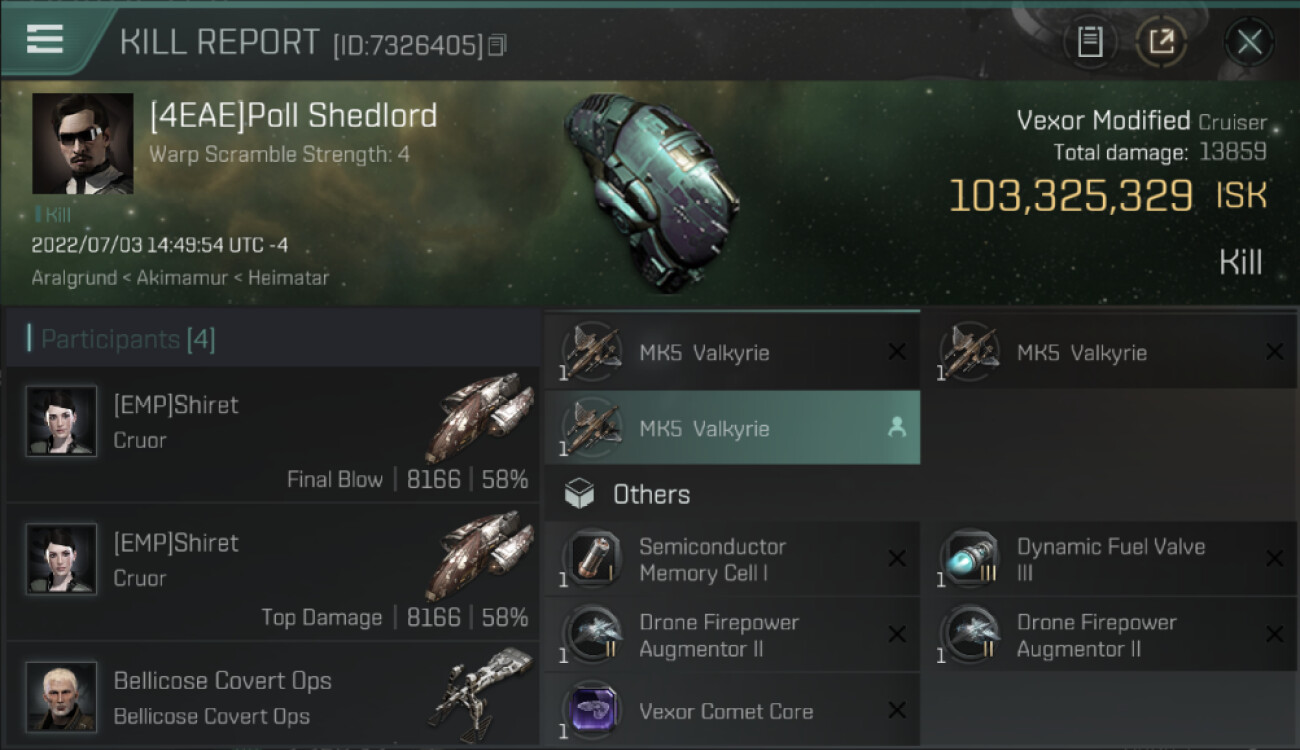Screen dimensions: 1300x750
Task: Click the [4EAE]Poll Shedlord name
Action: click(293, 116)
